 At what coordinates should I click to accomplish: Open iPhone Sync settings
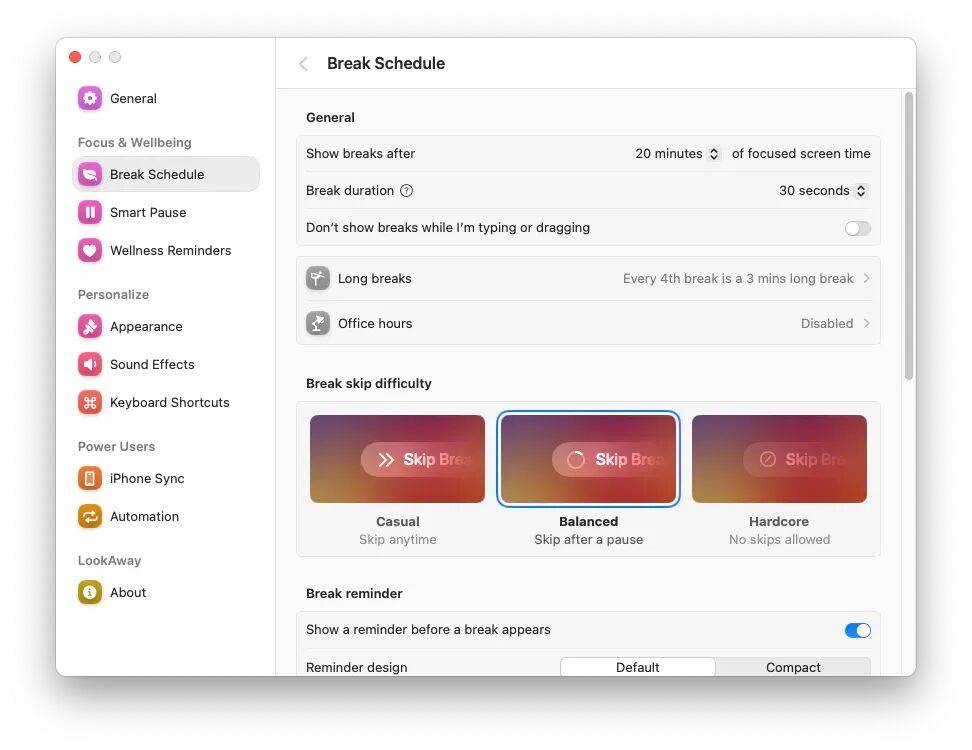88,478
